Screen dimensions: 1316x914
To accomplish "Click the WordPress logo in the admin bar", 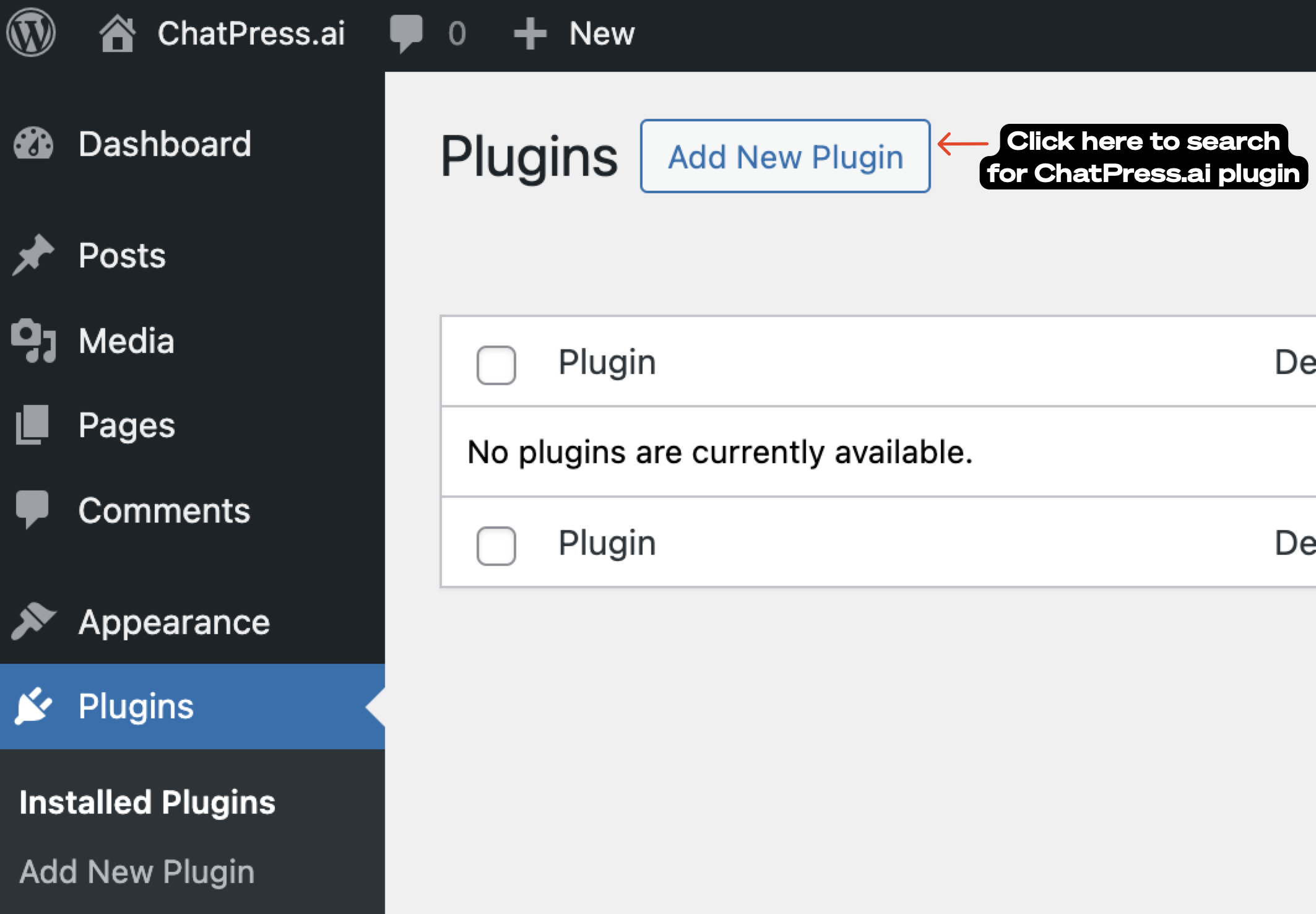I will [x=30, y=34].
